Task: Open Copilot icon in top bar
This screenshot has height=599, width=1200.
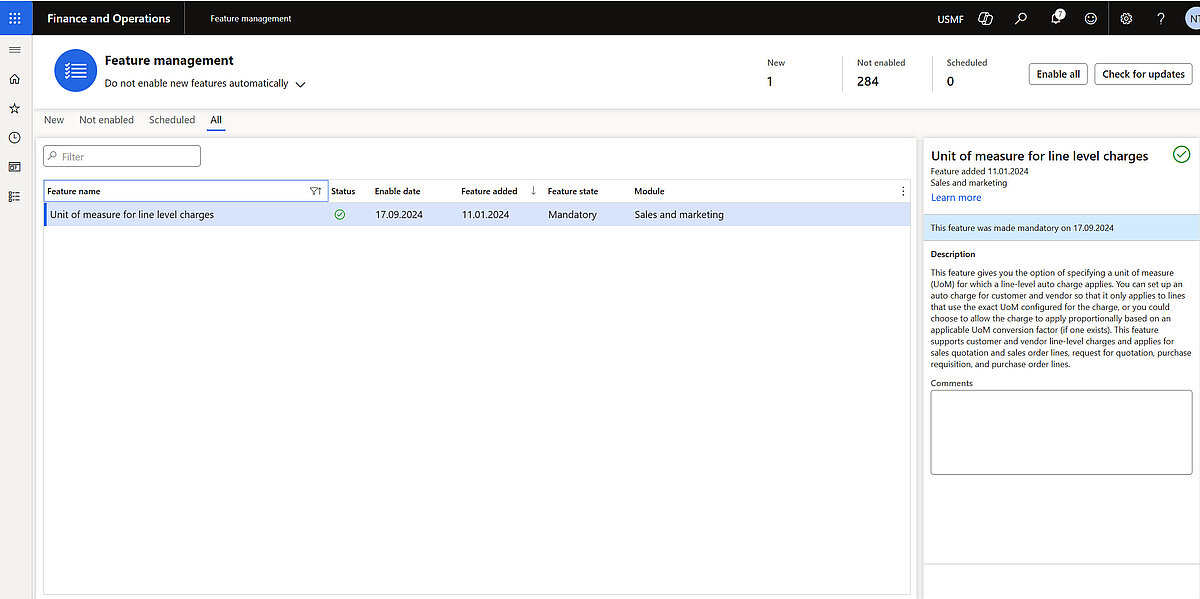Action: 986,18
